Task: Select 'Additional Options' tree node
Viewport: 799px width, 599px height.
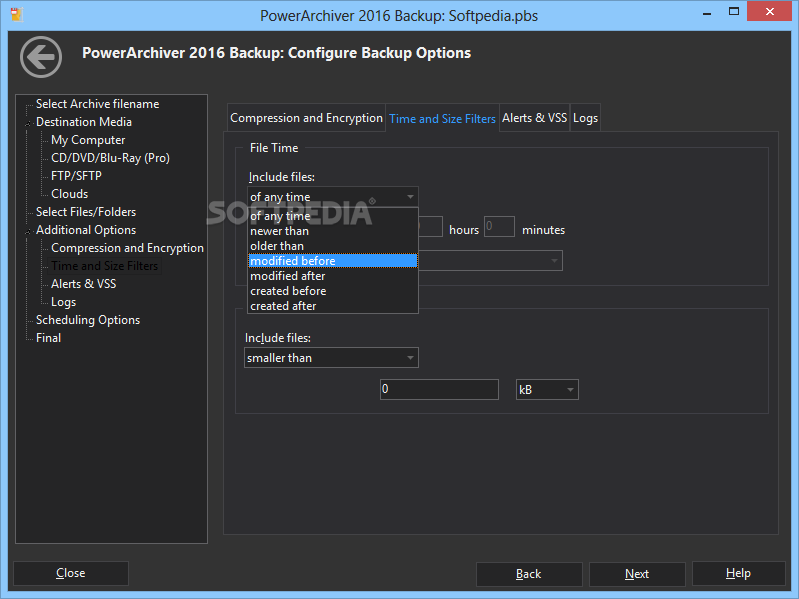Action: (86, 230)
